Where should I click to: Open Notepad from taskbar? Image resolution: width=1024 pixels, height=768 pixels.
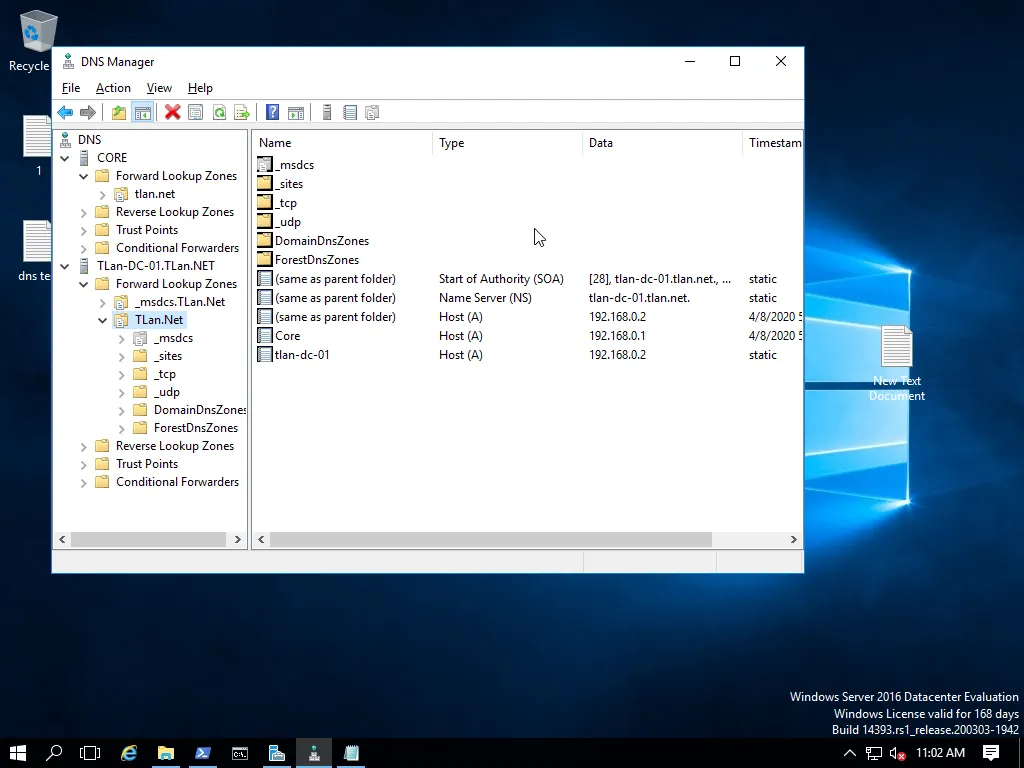click(351, 753)
